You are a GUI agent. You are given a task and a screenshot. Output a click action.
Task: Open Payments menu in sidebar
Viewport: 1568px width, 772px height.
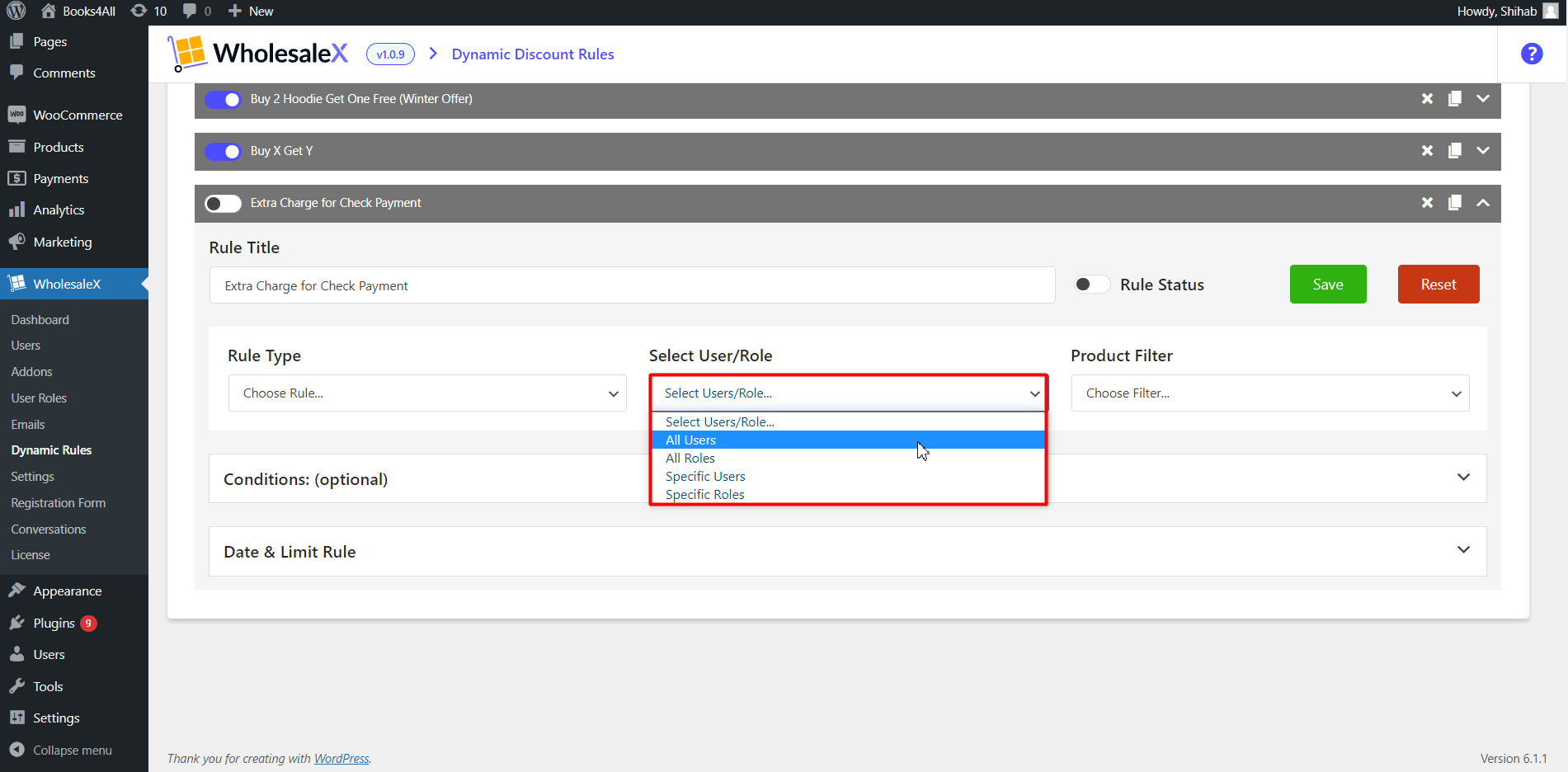coord(74,178)
